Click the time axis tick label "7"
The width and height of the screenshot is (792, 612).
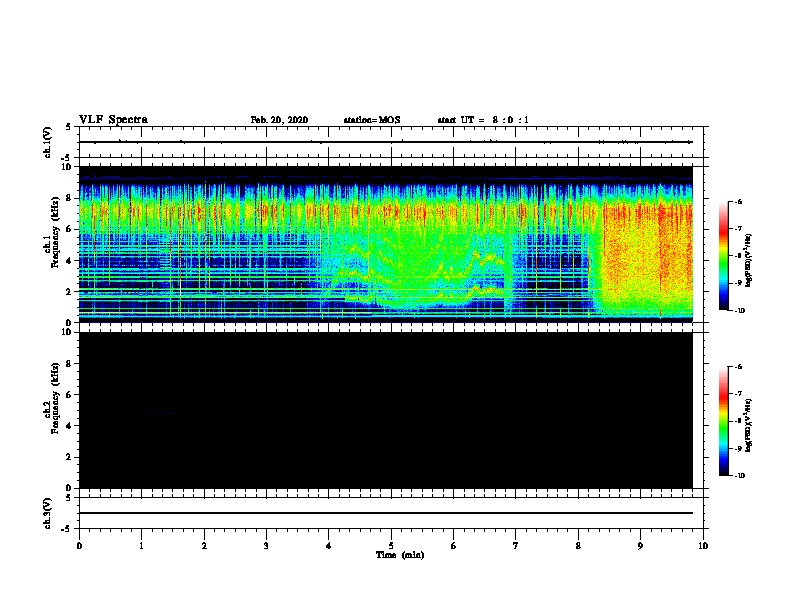click(x=516, y=546)
